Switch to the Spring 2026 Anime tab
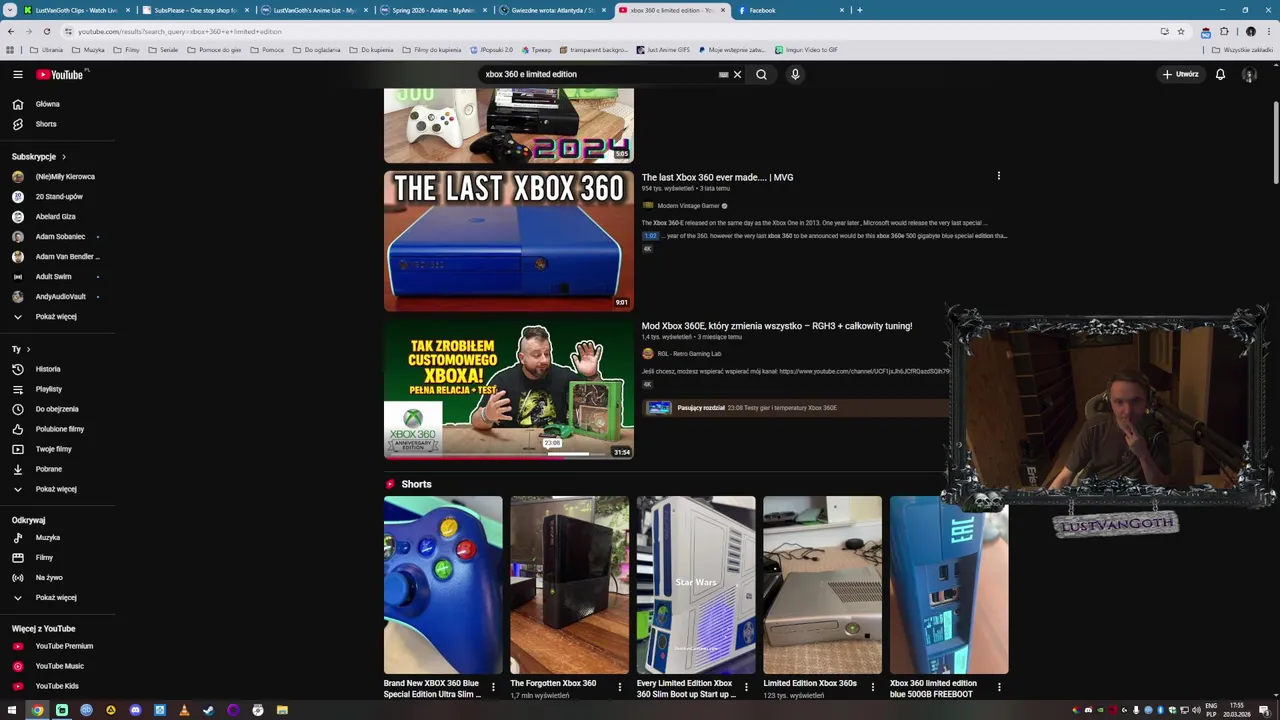The width and height of the screenshot is (1280, 720). [x=432, y=10]
